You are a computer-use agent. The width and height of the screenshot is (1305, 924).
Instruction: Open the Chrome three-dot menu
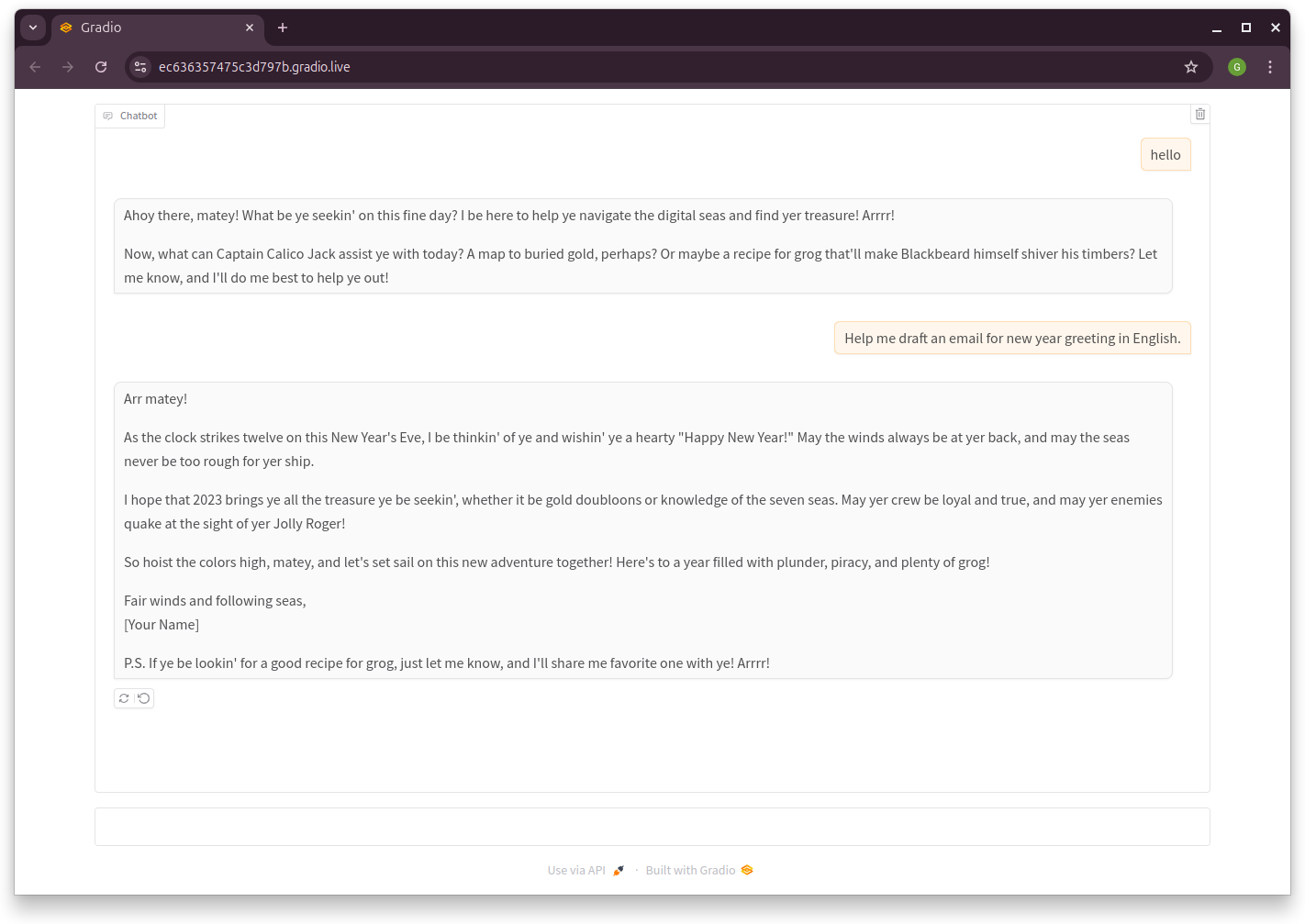click(1270, 67)
